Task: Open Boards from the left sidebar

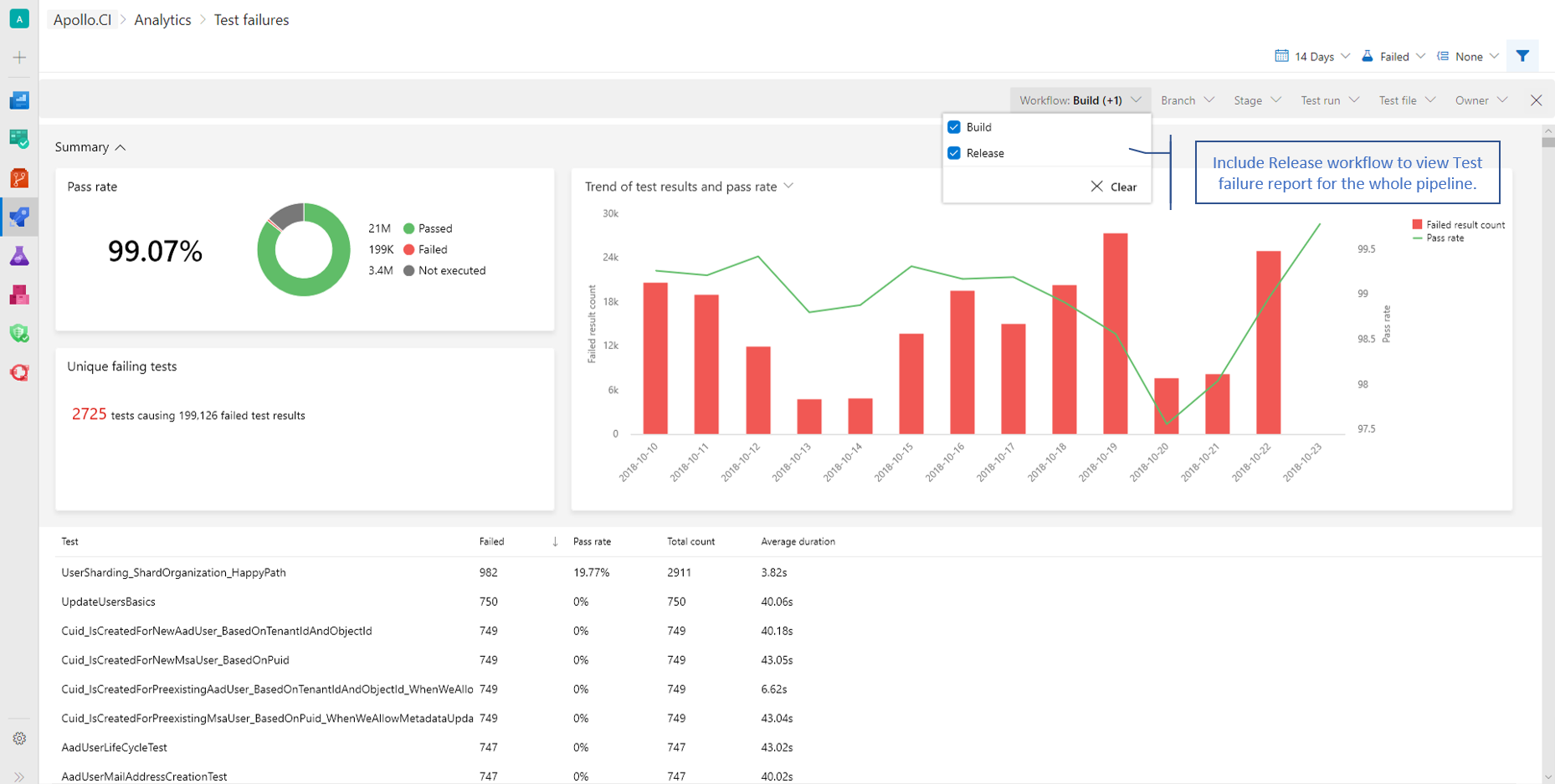Action: pos(19,139)
